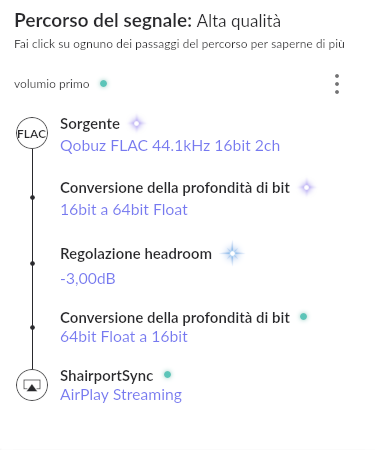
Task: Click the green dot beside ShairportSync
Action: (x=167, y=375)
